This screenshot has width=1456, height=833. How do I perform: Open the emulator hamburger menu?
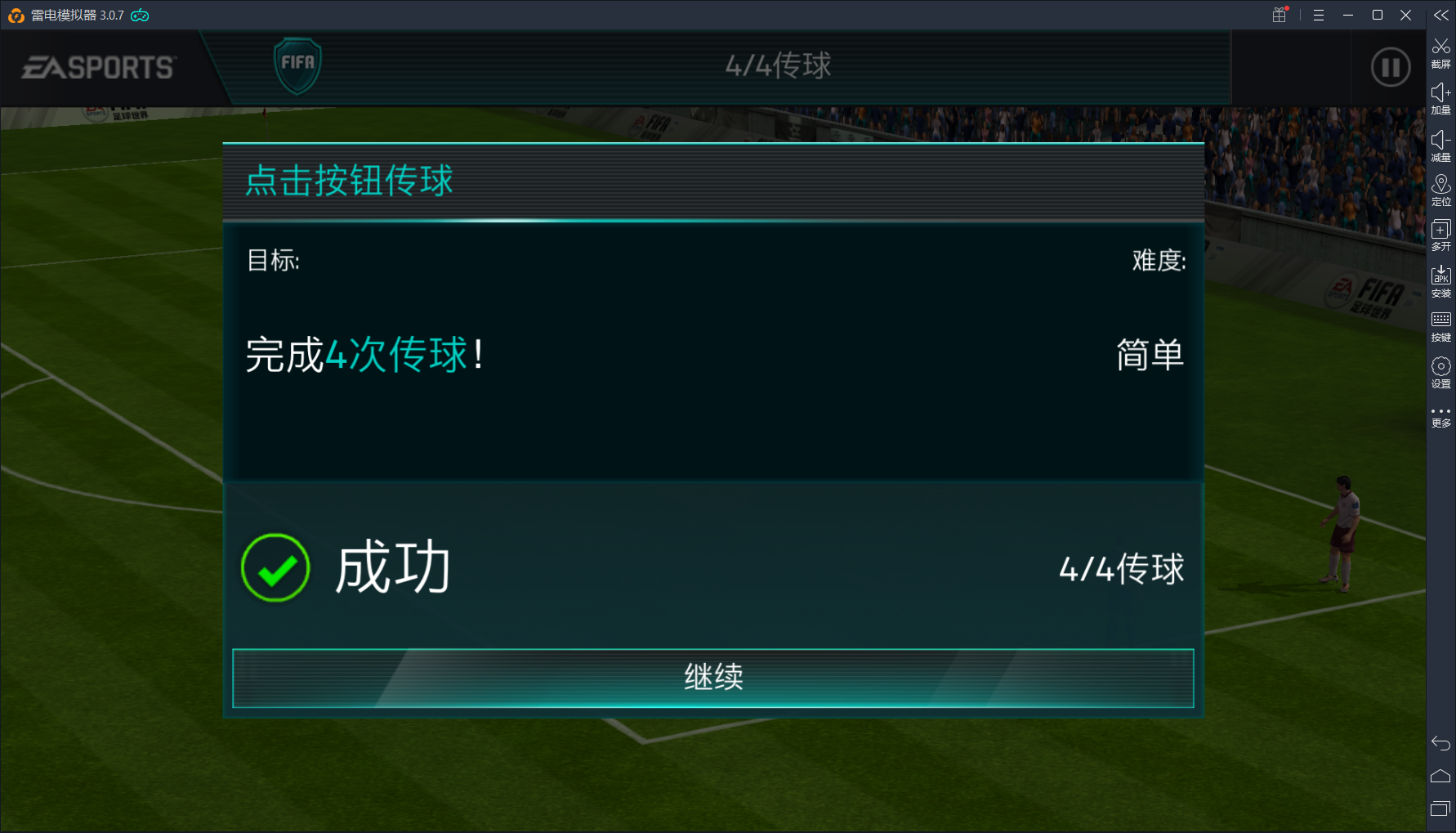click(1319, 15)
